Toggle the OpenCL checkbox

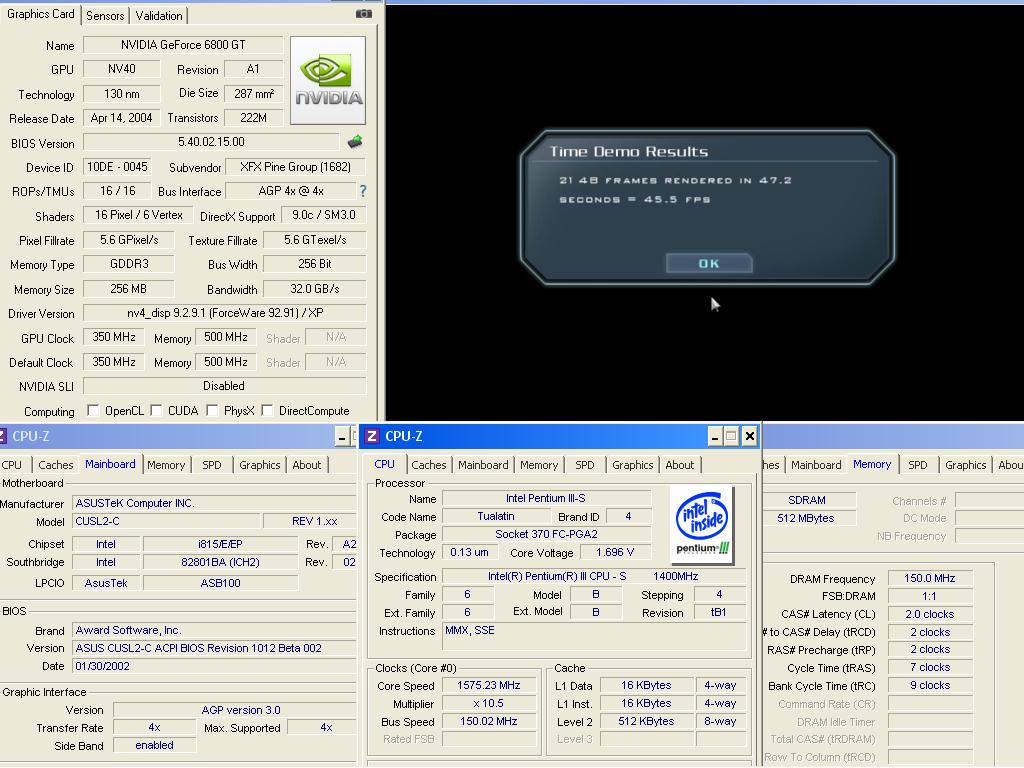93,410
